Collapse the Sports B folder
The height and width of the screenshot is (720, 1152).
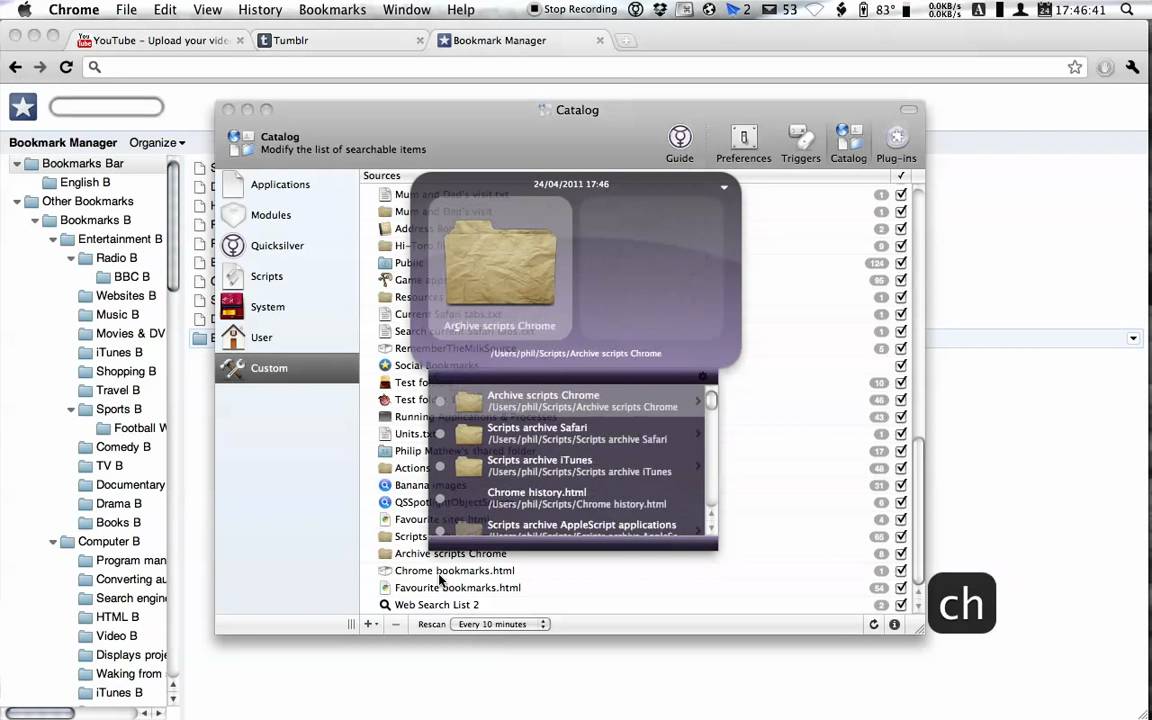click(71, 409)
